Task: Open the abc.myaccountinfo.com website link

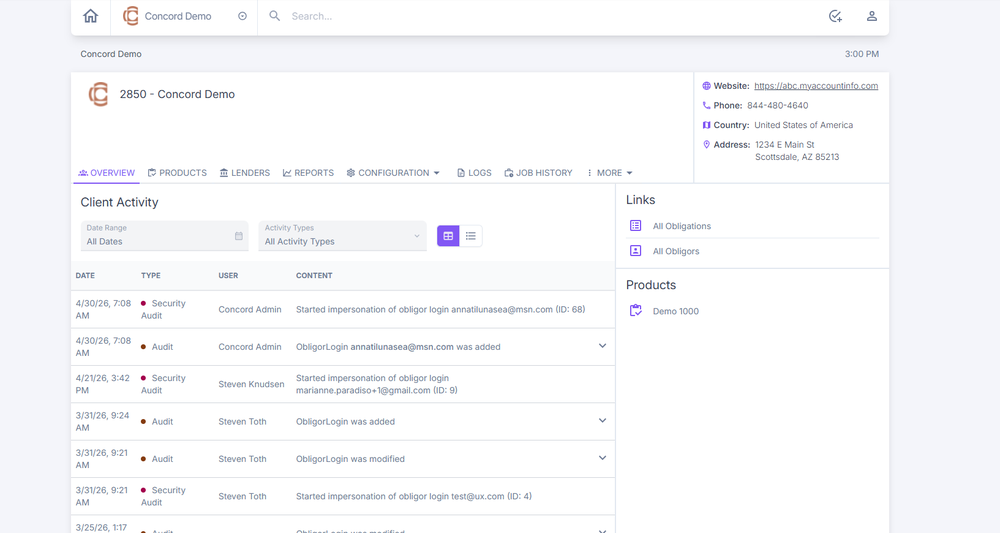Action: click(816, 86)
